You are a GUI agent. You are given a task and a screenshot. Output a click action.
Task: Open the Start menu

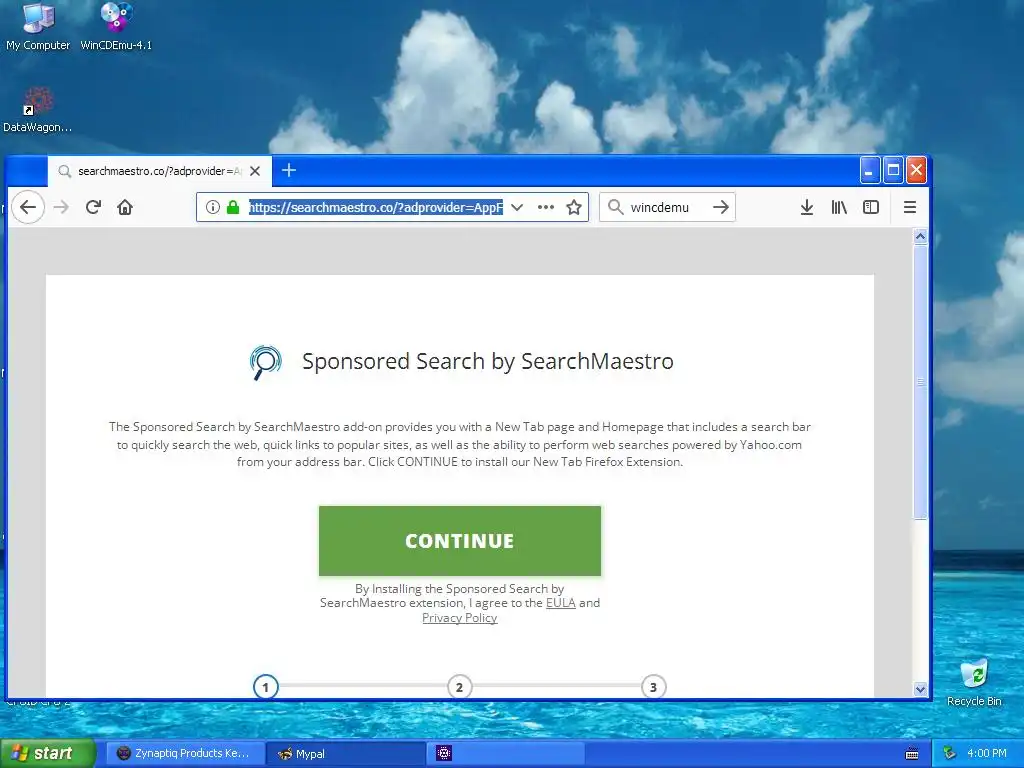tap(47, 754)
